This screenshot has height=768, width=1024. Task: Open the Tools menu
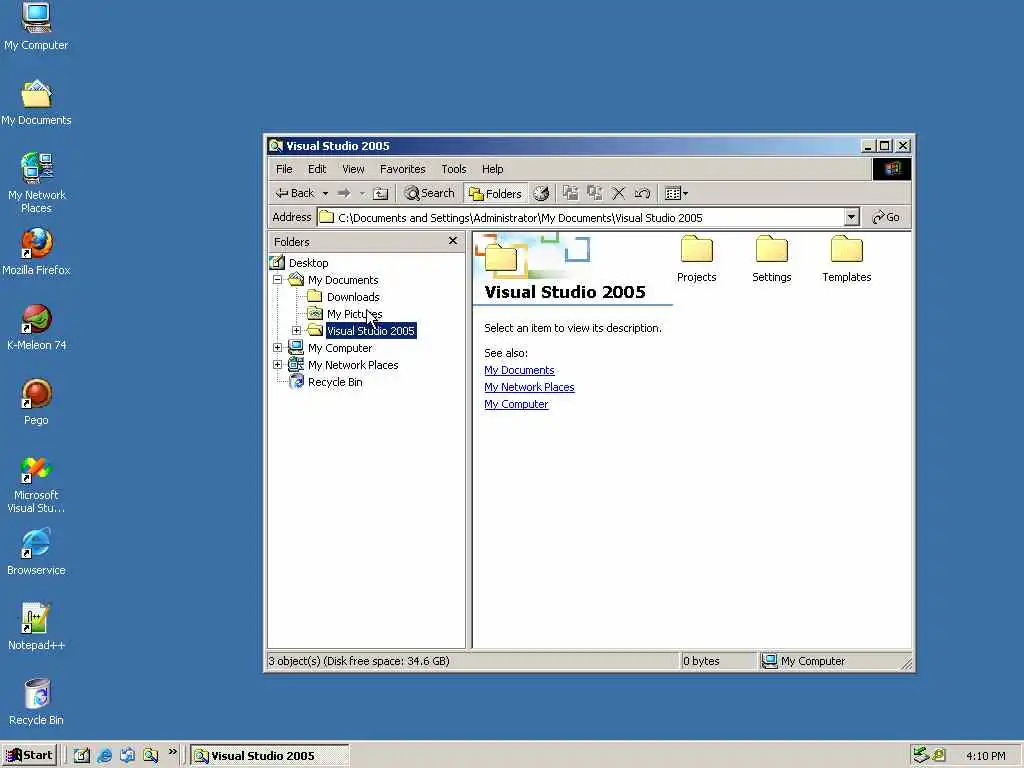[x=453, y=169]
